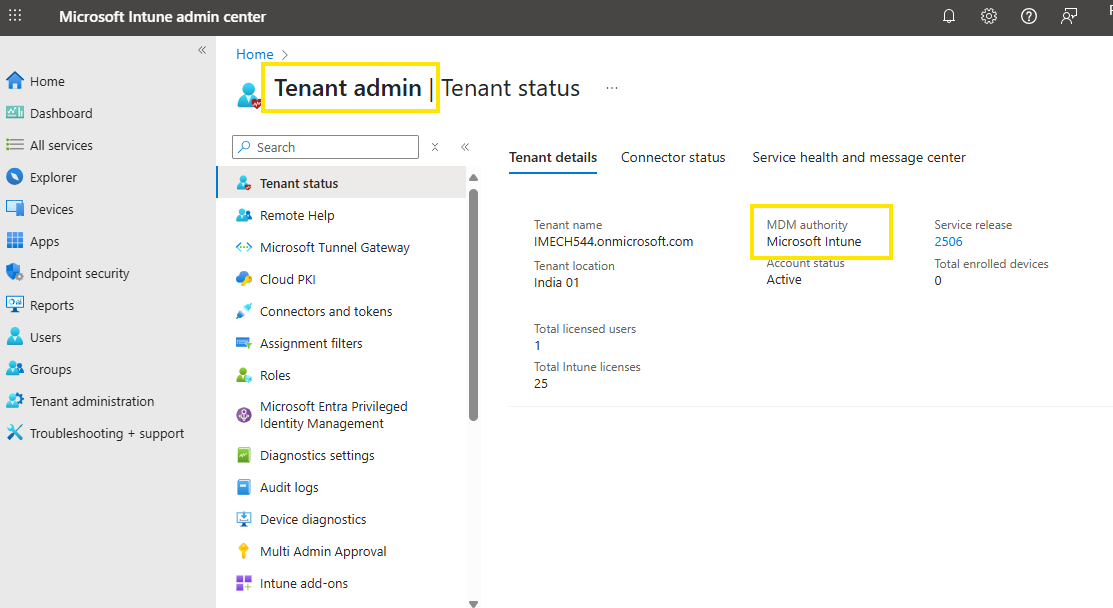The width and height of the screenshot is (1113, 608).
Task: Open the 2506 service release link
Action: click(x=948, y=241)
